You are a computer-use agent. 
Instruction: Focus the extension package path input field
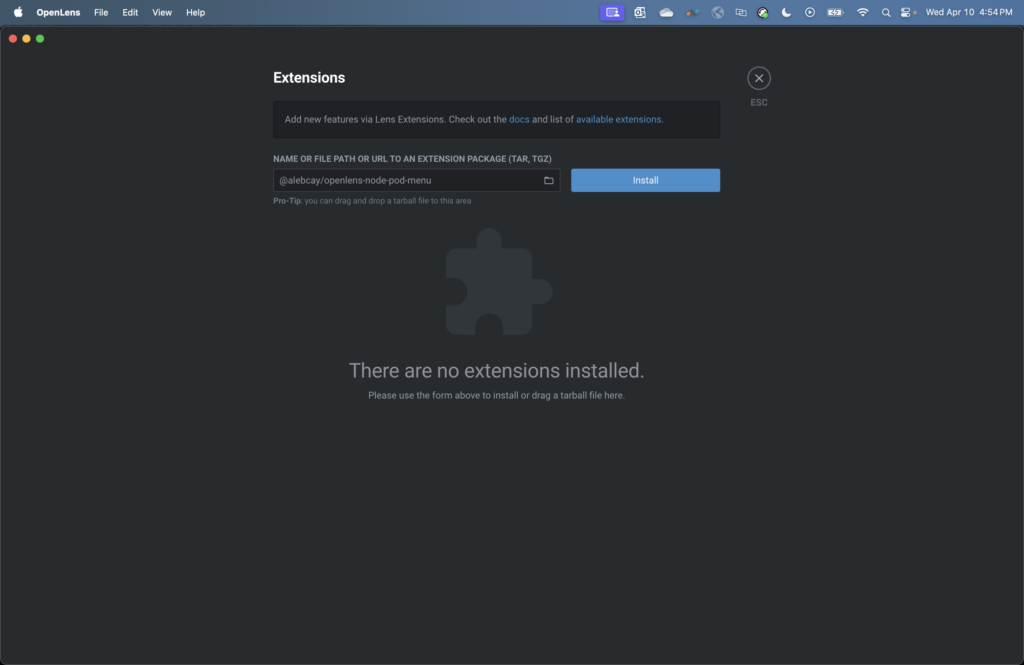tap(405, 180)
